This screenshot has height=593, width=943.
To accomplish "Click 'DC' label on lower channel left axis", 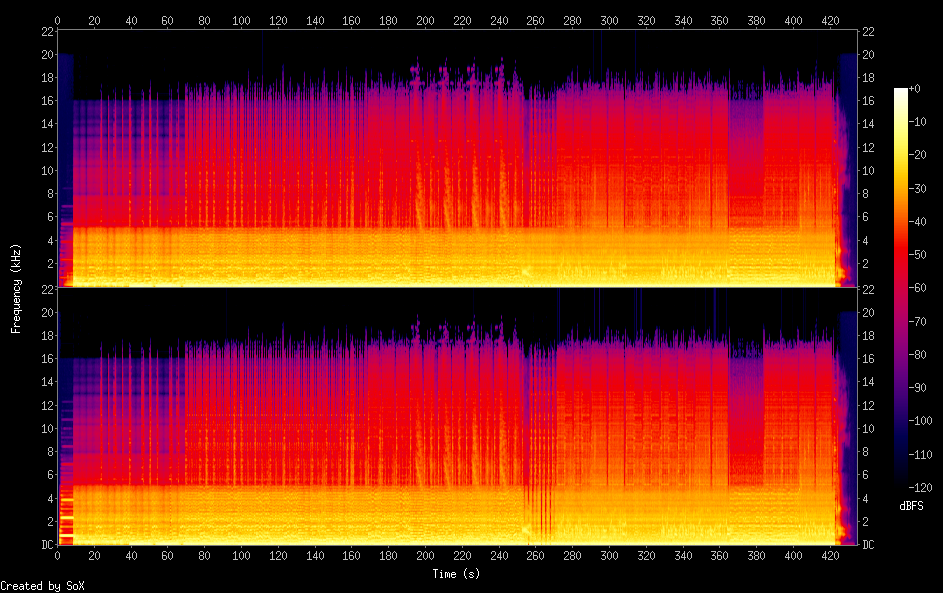I will point(45,545).
